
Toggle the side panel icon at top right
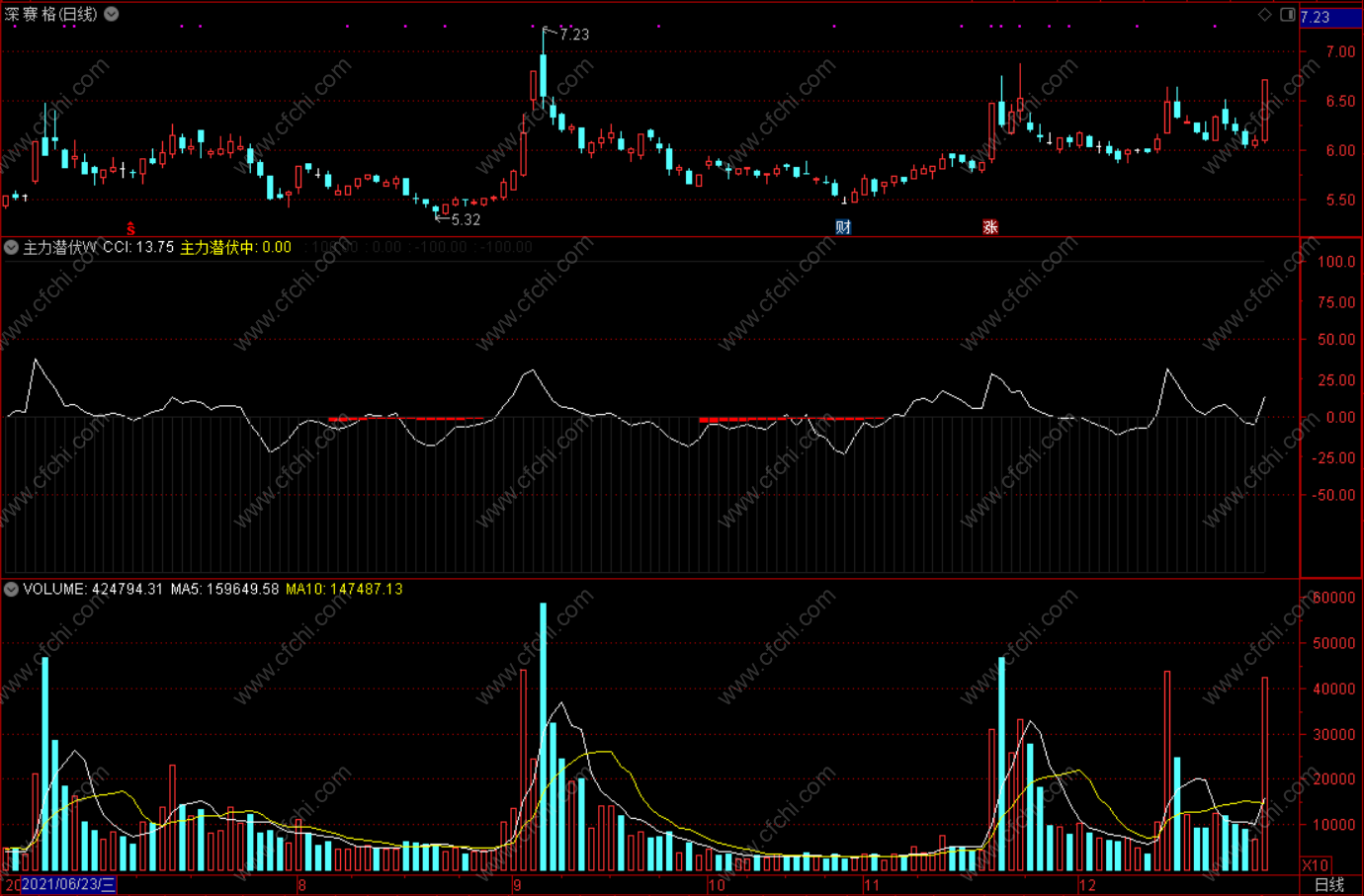point(1288,14)
